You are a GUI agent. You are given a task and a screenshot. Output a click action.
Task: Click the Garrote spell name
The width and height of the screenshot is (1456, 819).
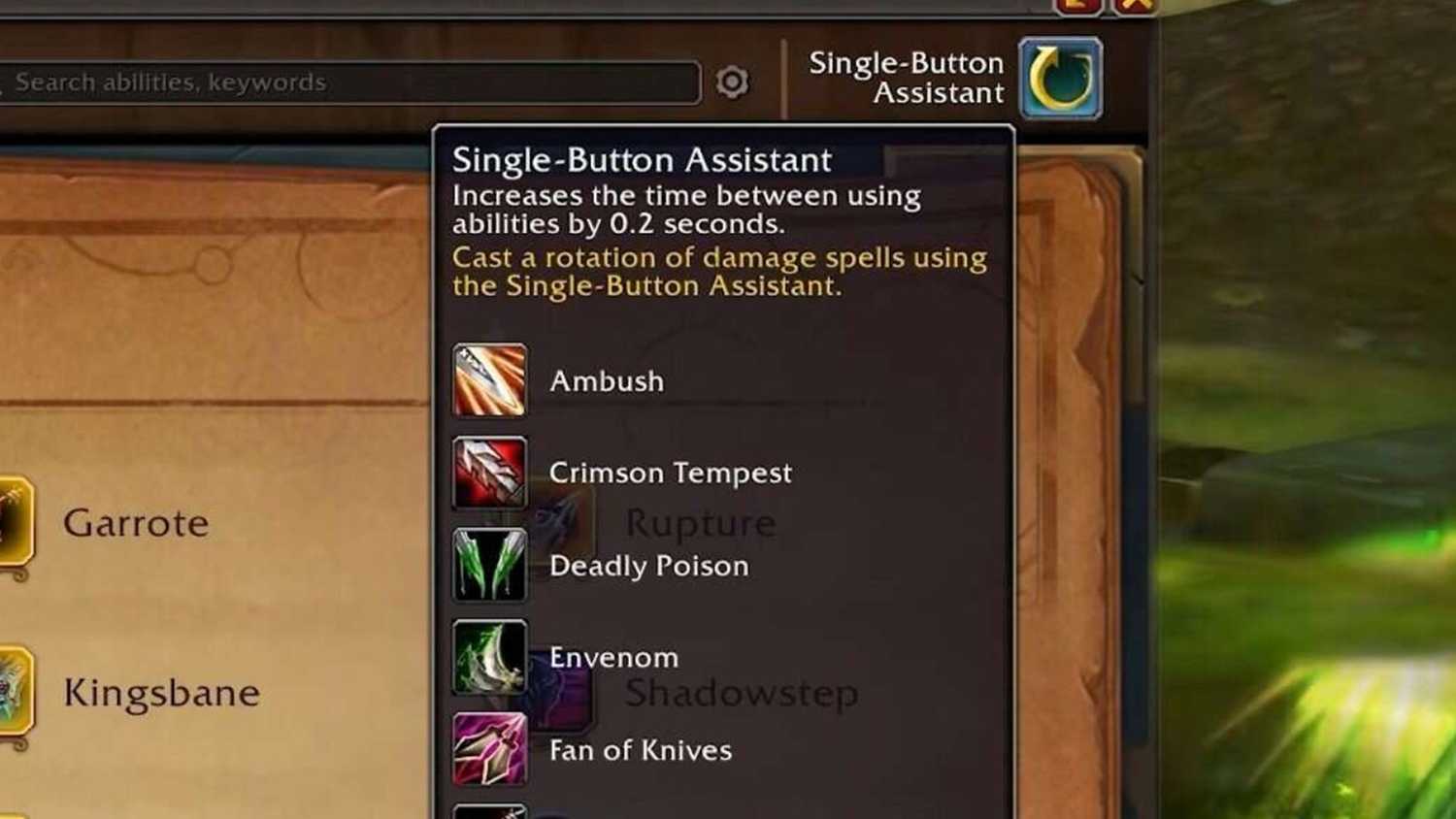coord(136,523)
